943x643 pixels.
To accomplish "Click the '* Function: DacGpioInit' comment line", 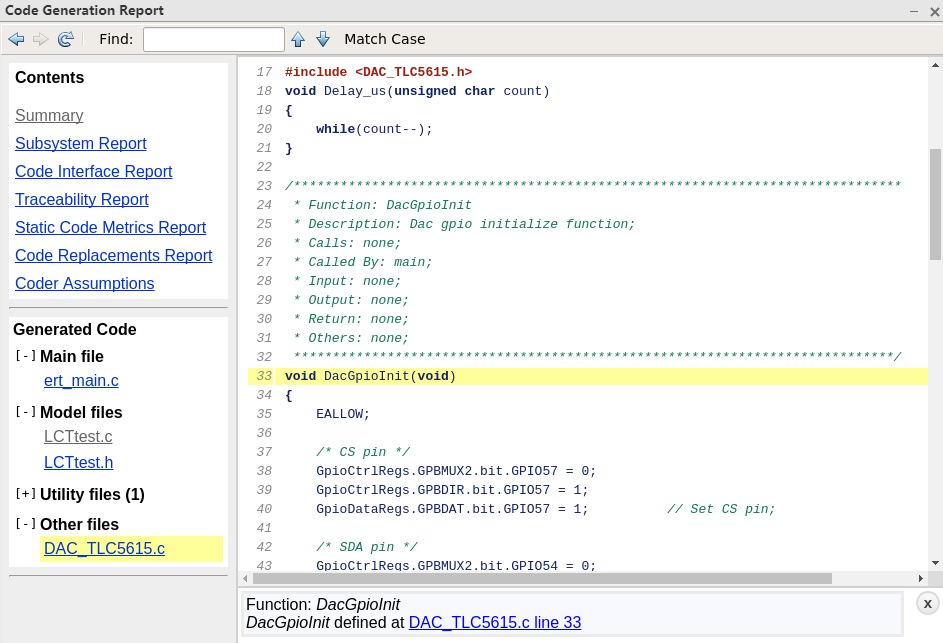I will [382, 205].
